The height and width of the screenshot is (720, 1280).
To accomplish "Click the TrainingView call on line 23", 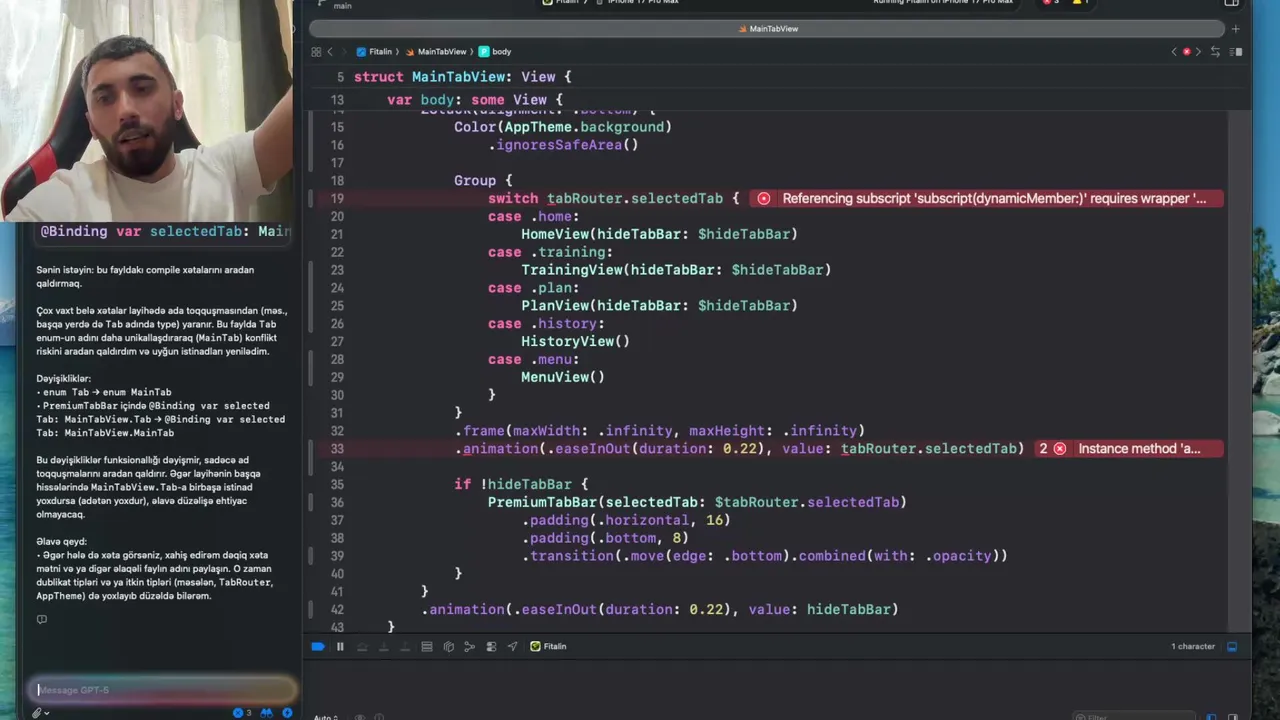I will pos(676,270).
